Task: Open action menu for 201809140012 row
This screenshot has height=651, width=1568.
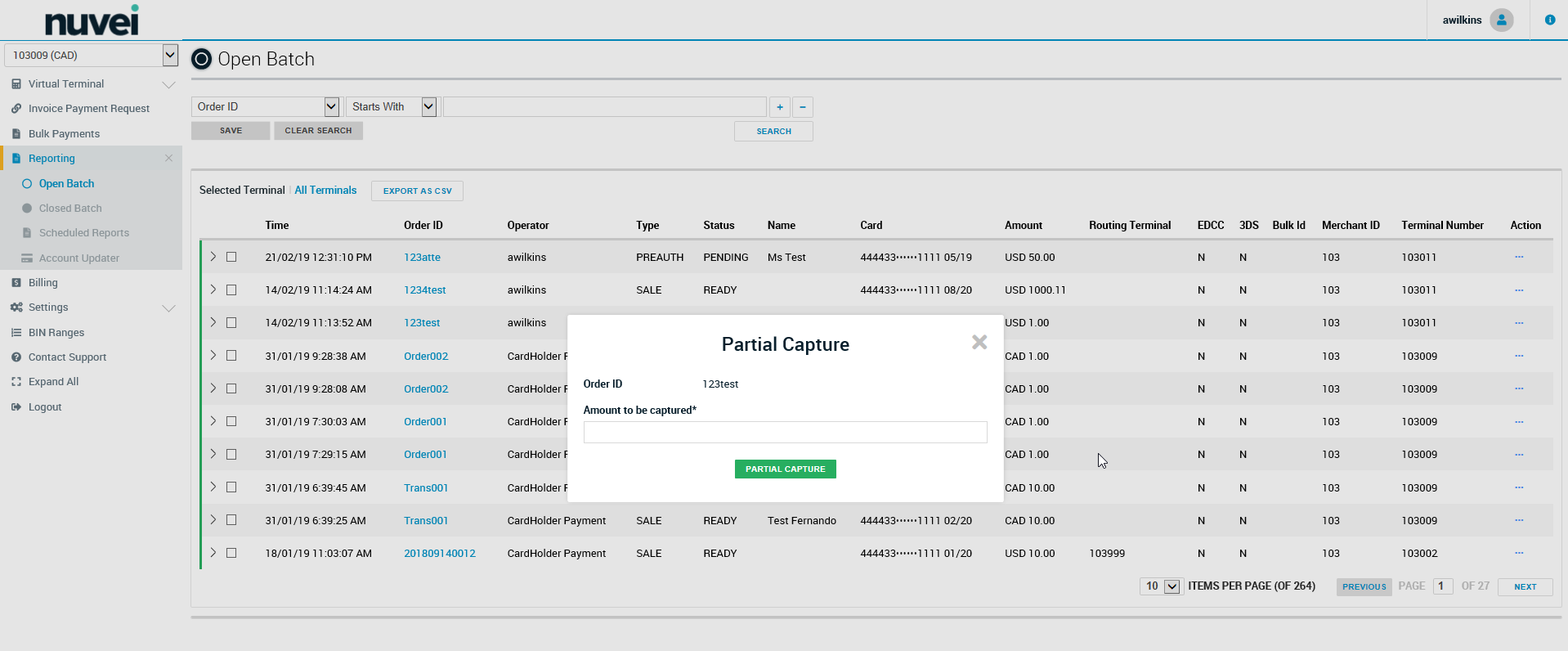Action: tap(1518, 553)
